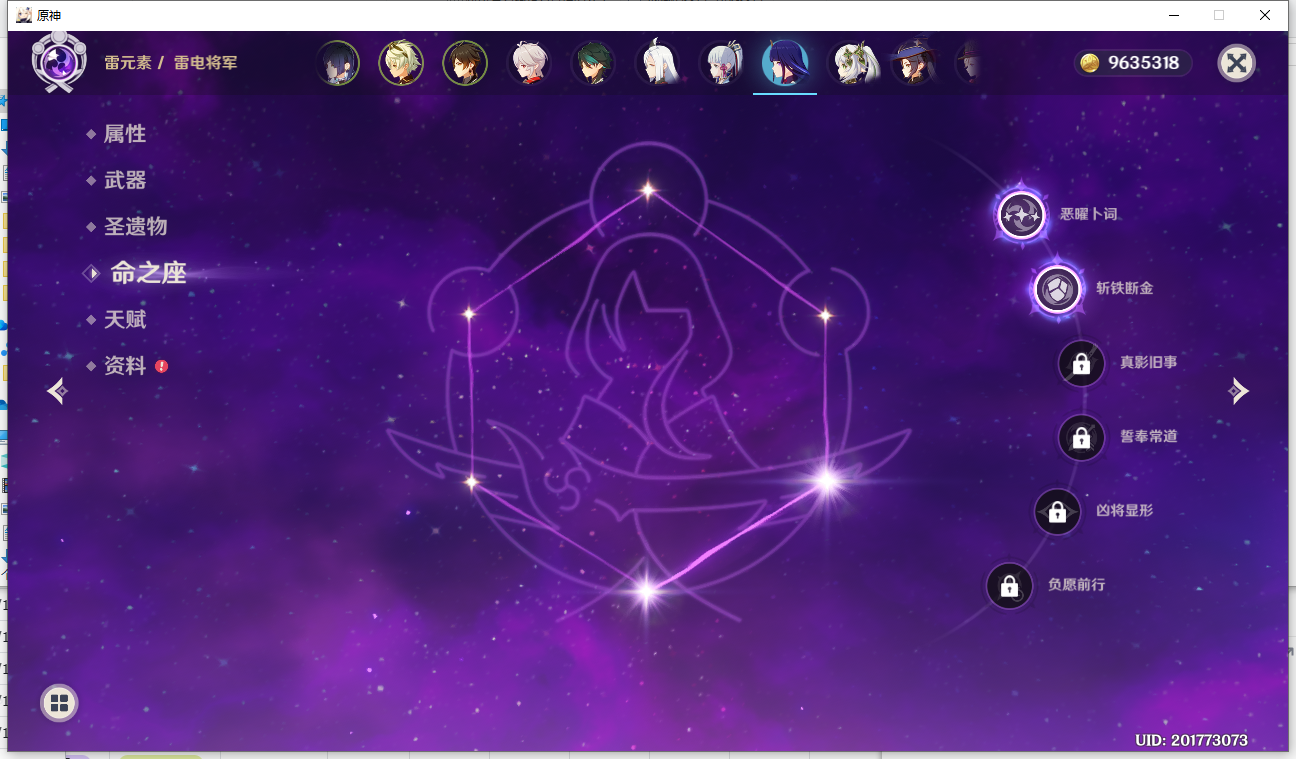Click the UID: 201773073 text
Screen dimensions: 1296x759
(x=1191, y=741)
